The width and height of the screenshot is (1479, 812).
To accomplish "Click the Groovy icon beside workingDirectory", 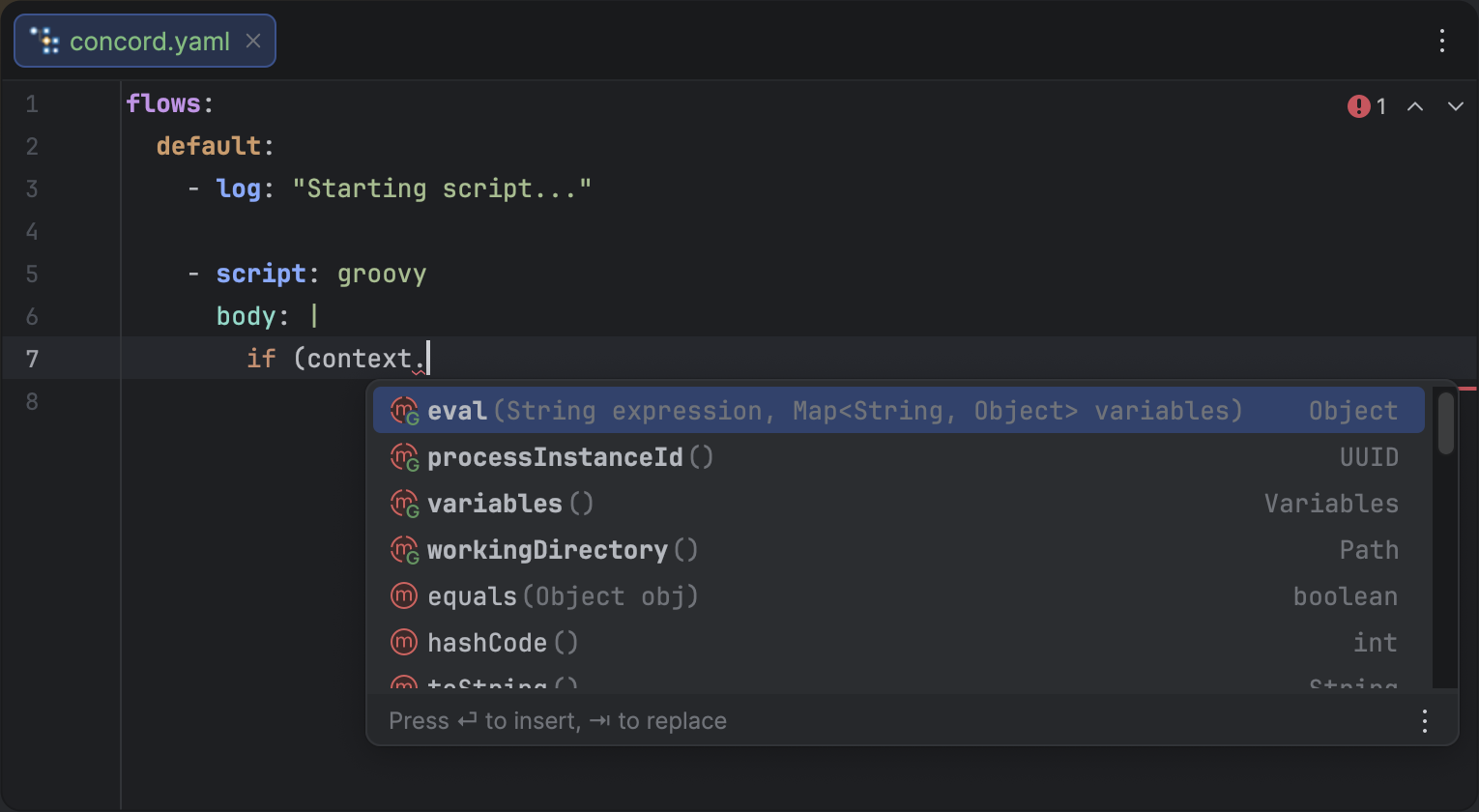I will point(404,549).
